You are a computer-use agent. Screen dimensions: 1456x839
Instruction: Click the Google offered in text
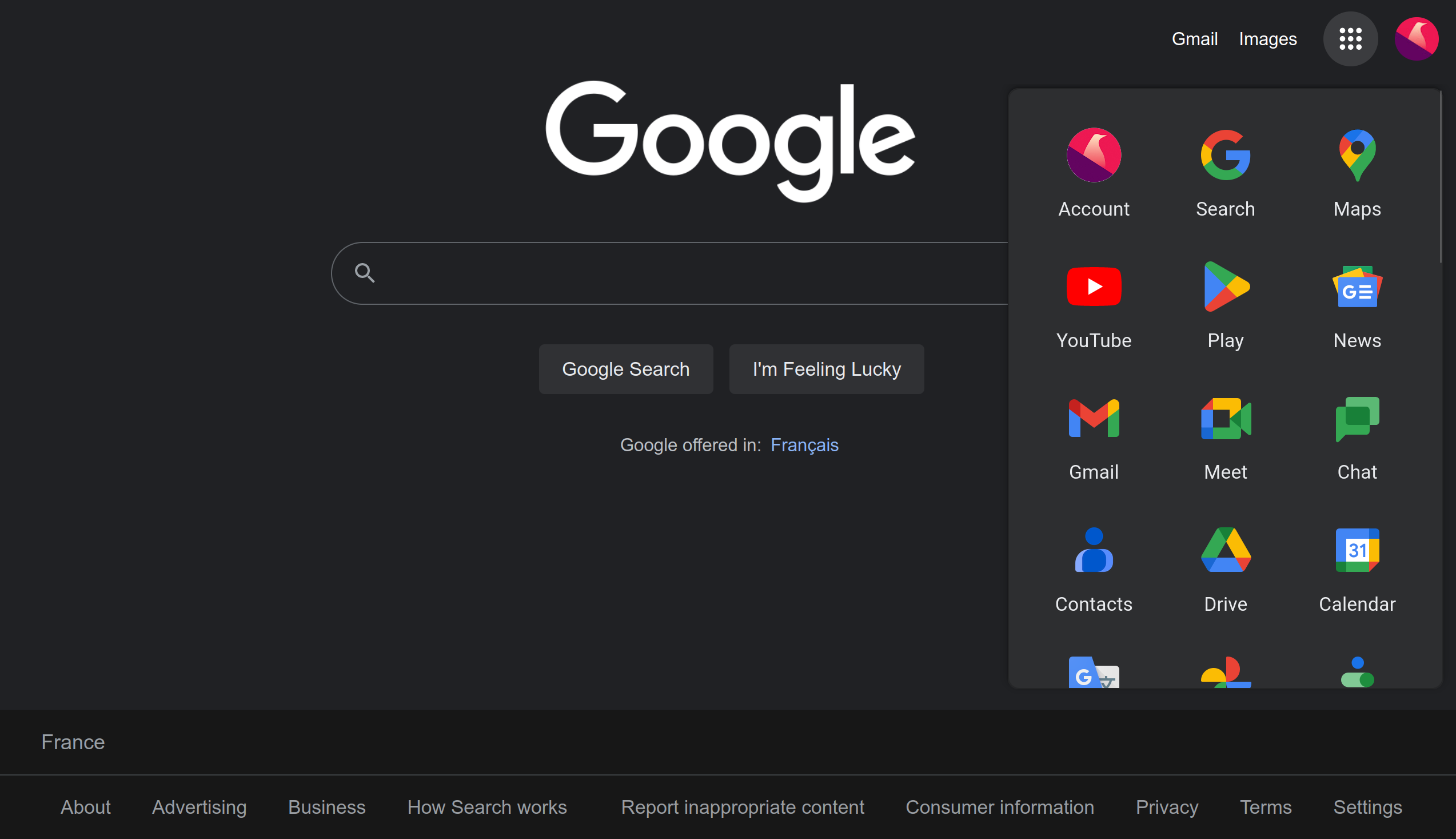(x=690, y=445)
